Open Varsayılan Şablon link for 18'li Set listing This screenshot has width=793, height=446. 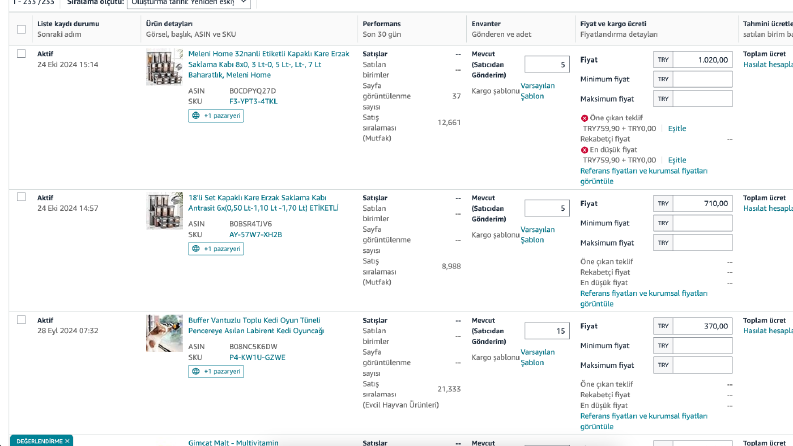tap(538, 235)
